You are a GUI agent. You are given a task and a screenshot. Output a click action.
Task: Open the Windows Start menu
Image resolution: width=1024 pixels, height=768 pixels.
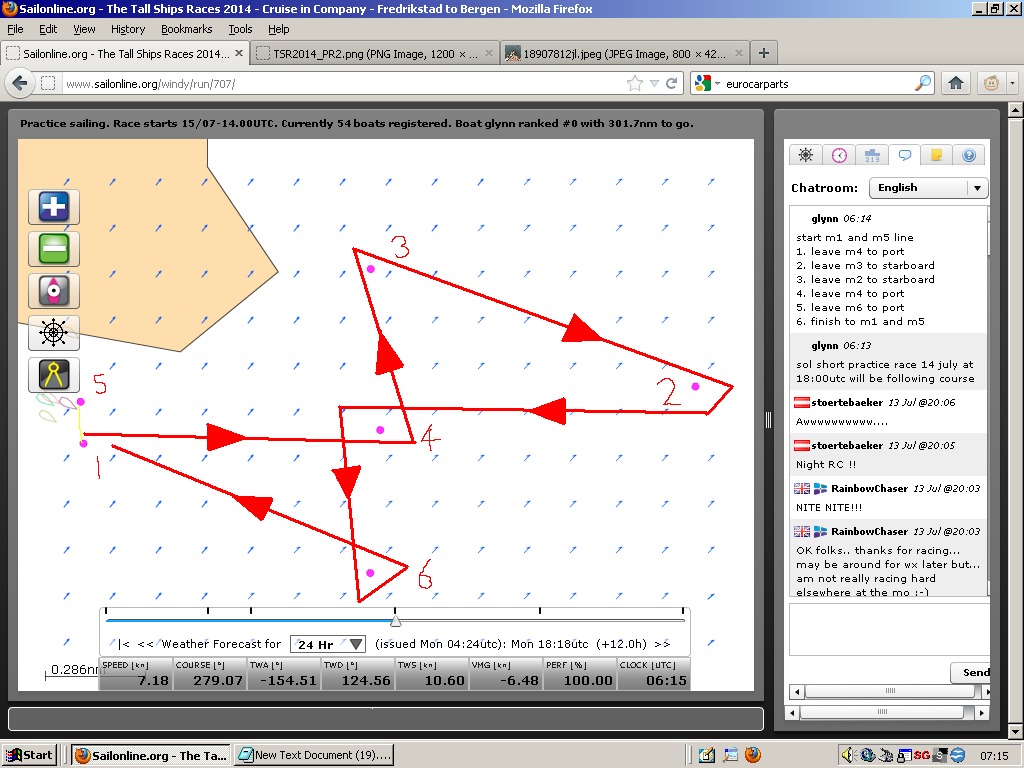point(29,755)
